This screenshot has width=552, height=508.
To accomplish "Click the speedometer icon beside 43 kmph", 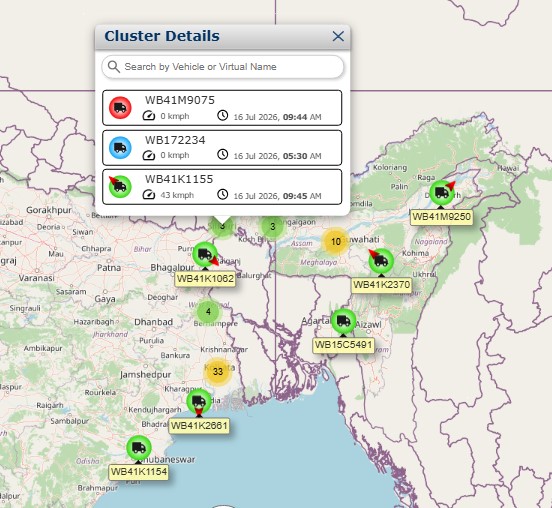I will click(149, 195).
